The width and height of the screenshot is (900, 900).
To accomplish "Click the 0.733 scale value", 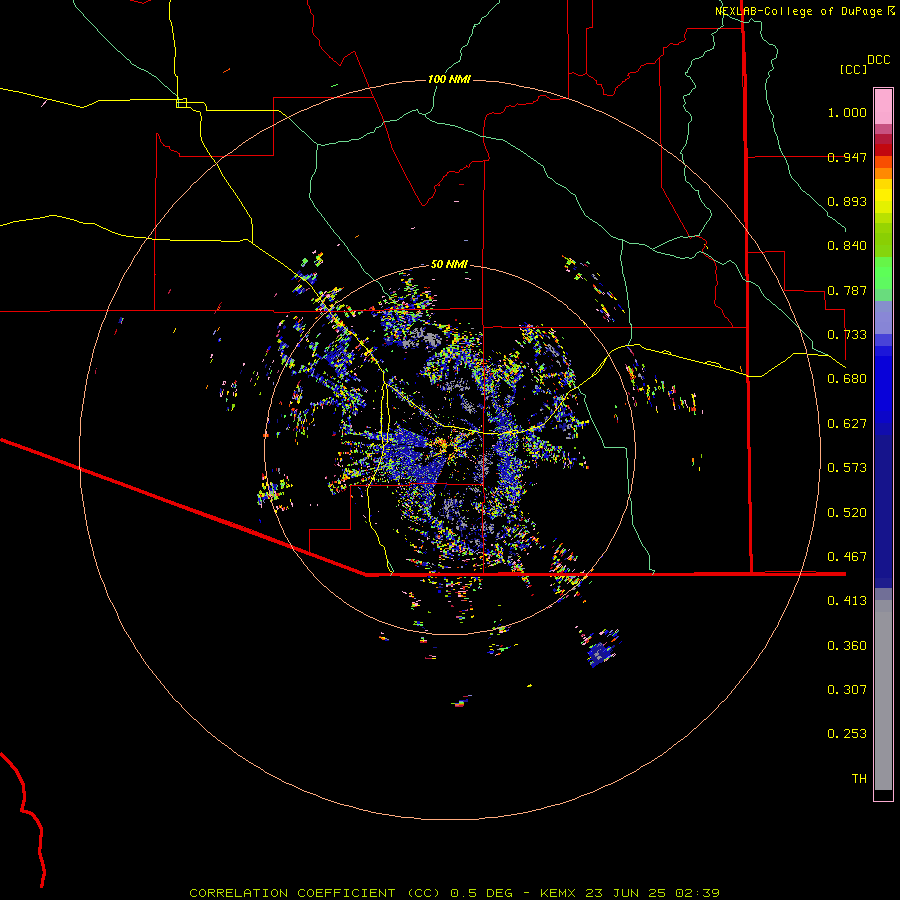I will click(x=847, y=335).
